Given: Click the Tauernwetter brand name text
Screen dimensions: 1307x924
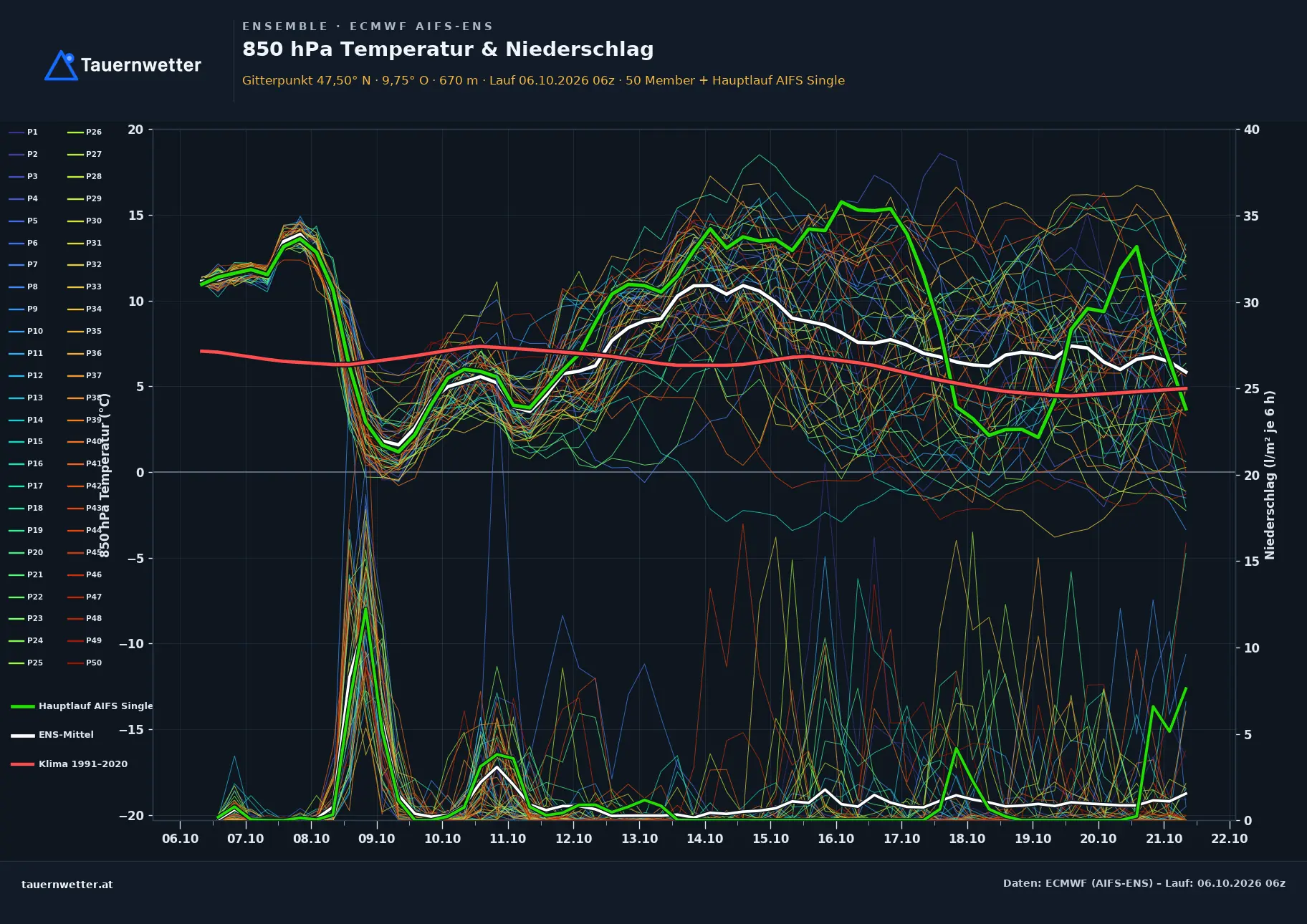Looking at the screenshot, I should tap(141, 65).
